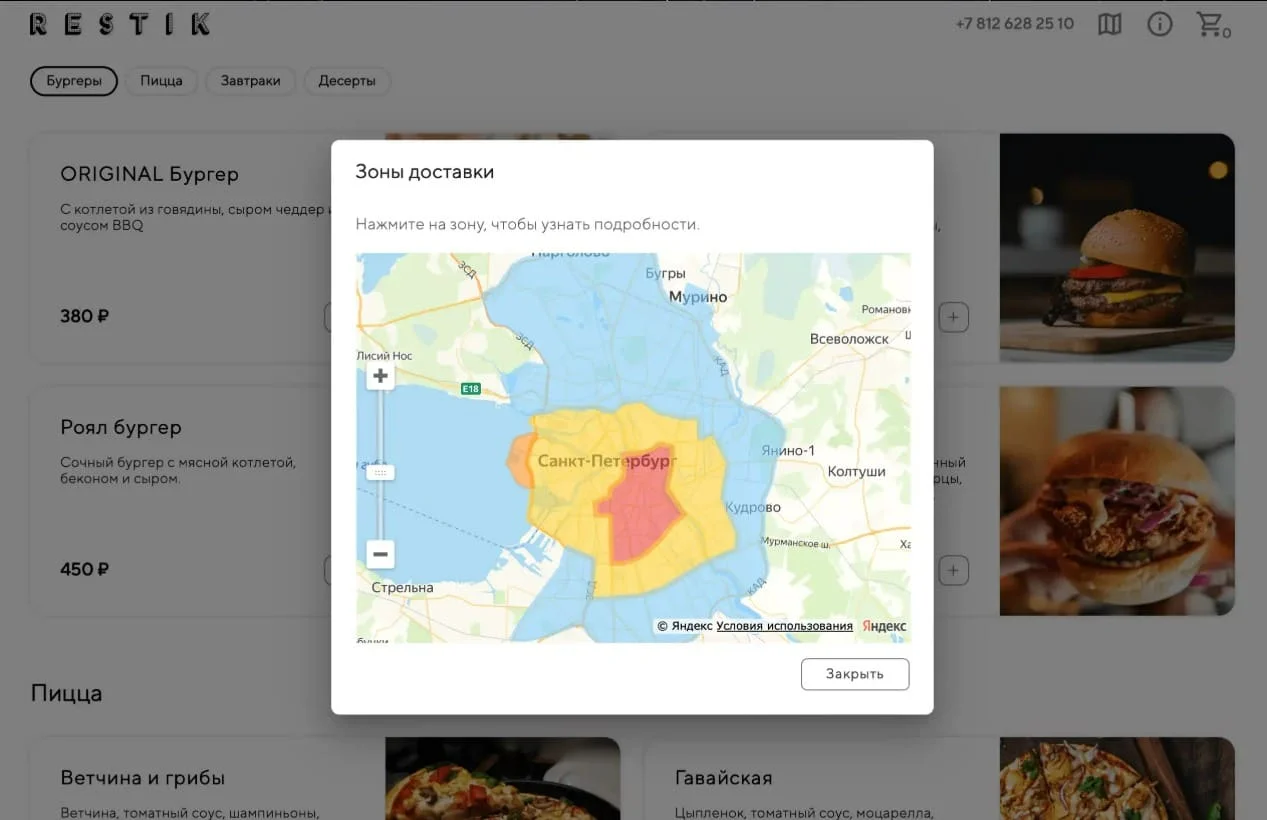Open the delivery zones map icon in header
Image resolution: width=1267 pixels, height=820 pixels.
(x=1110, y=24)
